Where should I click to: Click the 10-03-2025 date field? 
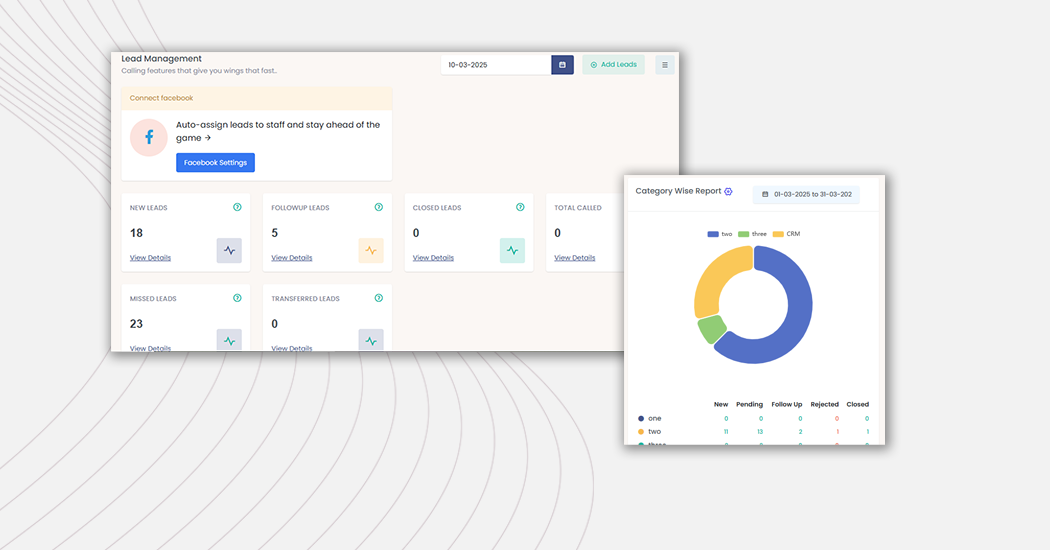click(x=496, y=65)
